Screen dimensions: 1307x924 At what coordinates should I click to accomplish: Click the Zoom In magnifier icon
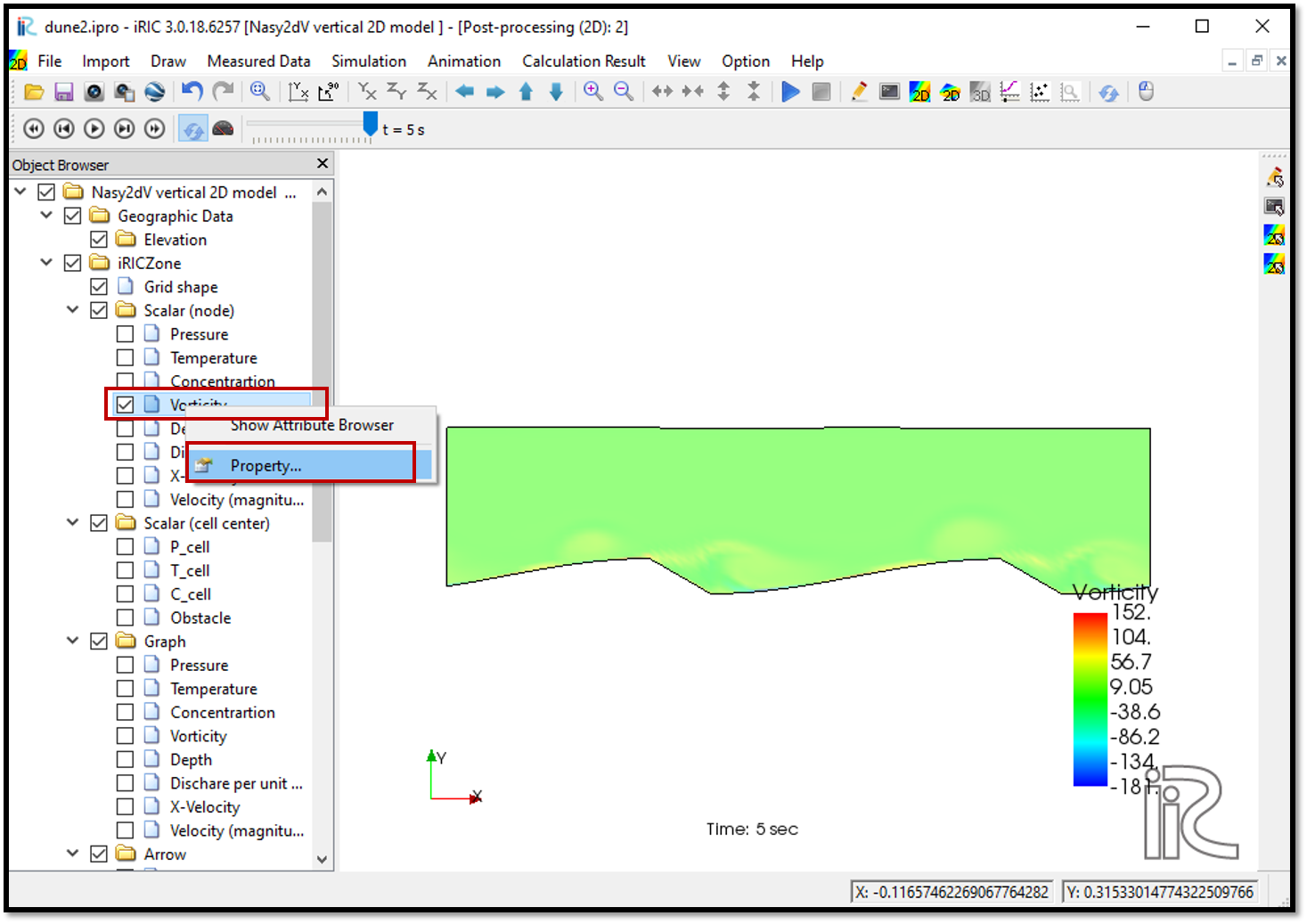tap(593, 91)
